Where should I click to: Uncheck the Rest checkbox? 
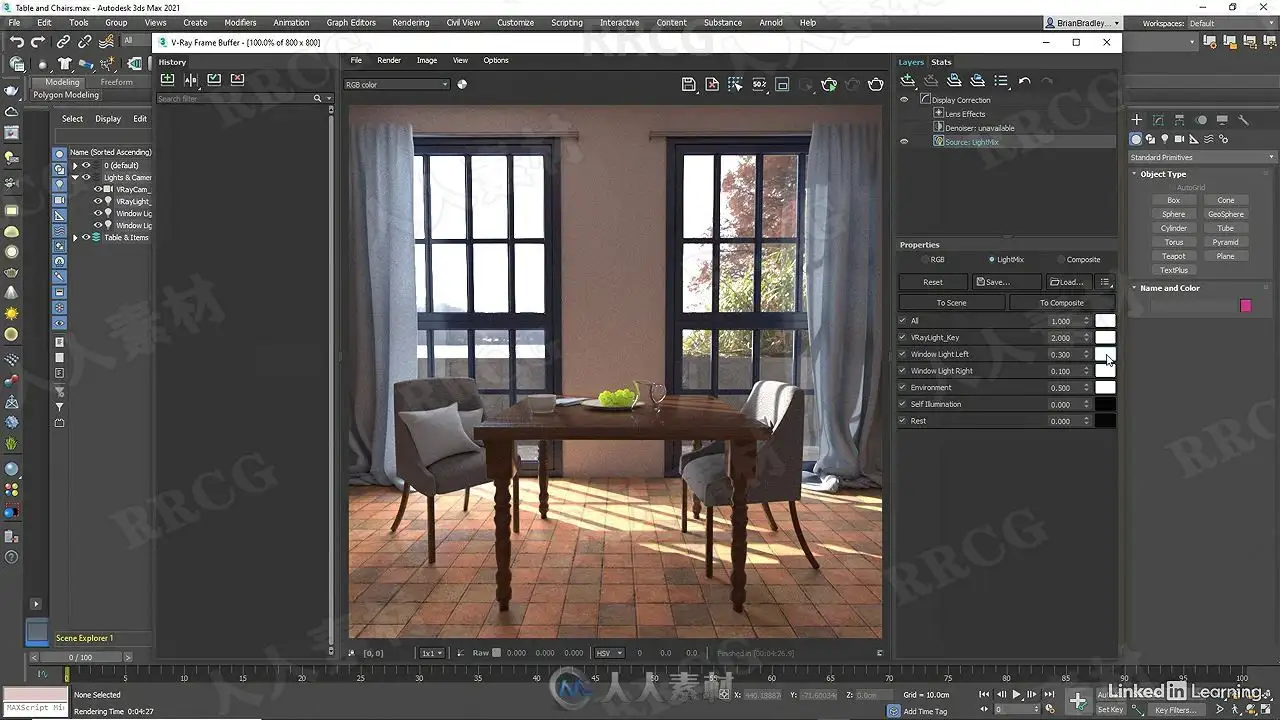tap(902, 421)
